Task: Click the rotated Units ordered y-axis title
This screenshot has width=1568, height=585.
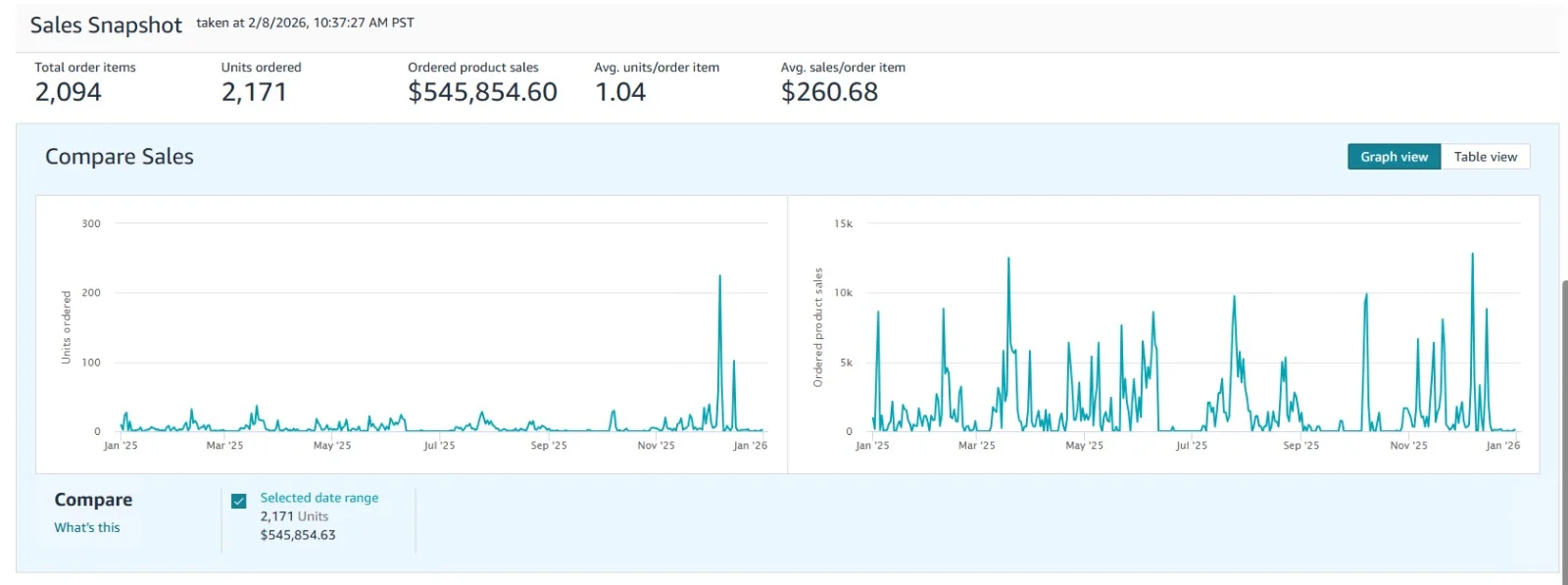Action: 67,327
